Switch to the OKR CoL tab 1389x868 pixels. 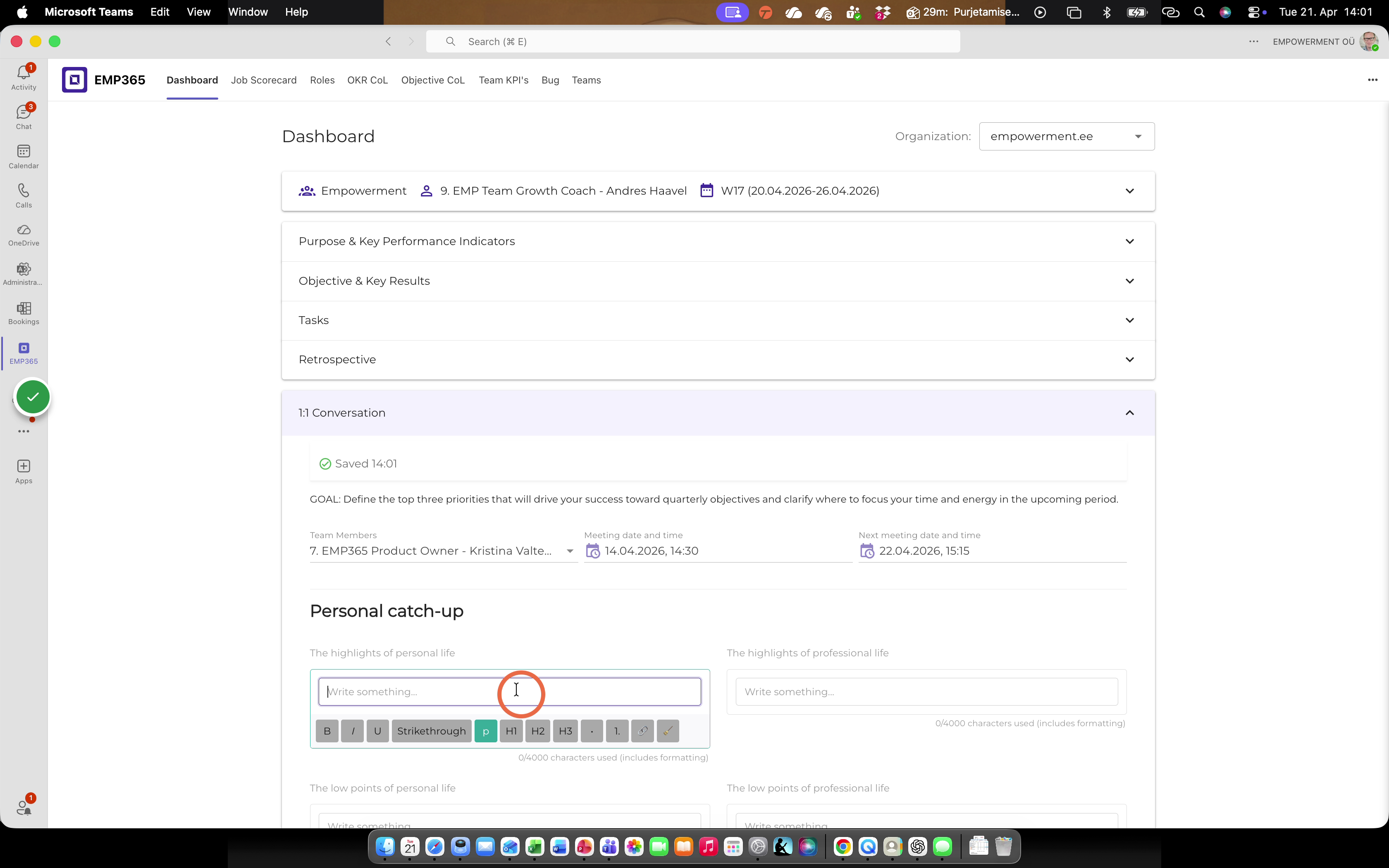coord(368,80)
